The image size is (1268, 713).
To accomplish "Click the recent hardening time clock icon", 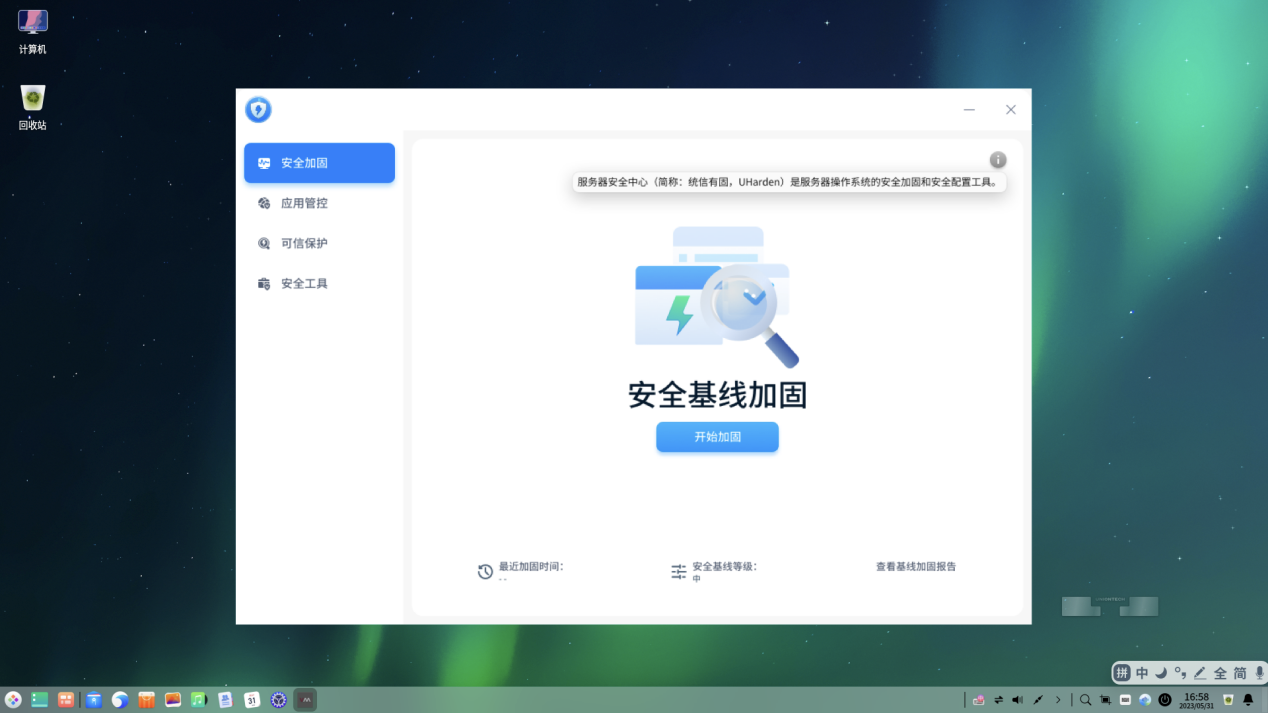I will 485,572.
